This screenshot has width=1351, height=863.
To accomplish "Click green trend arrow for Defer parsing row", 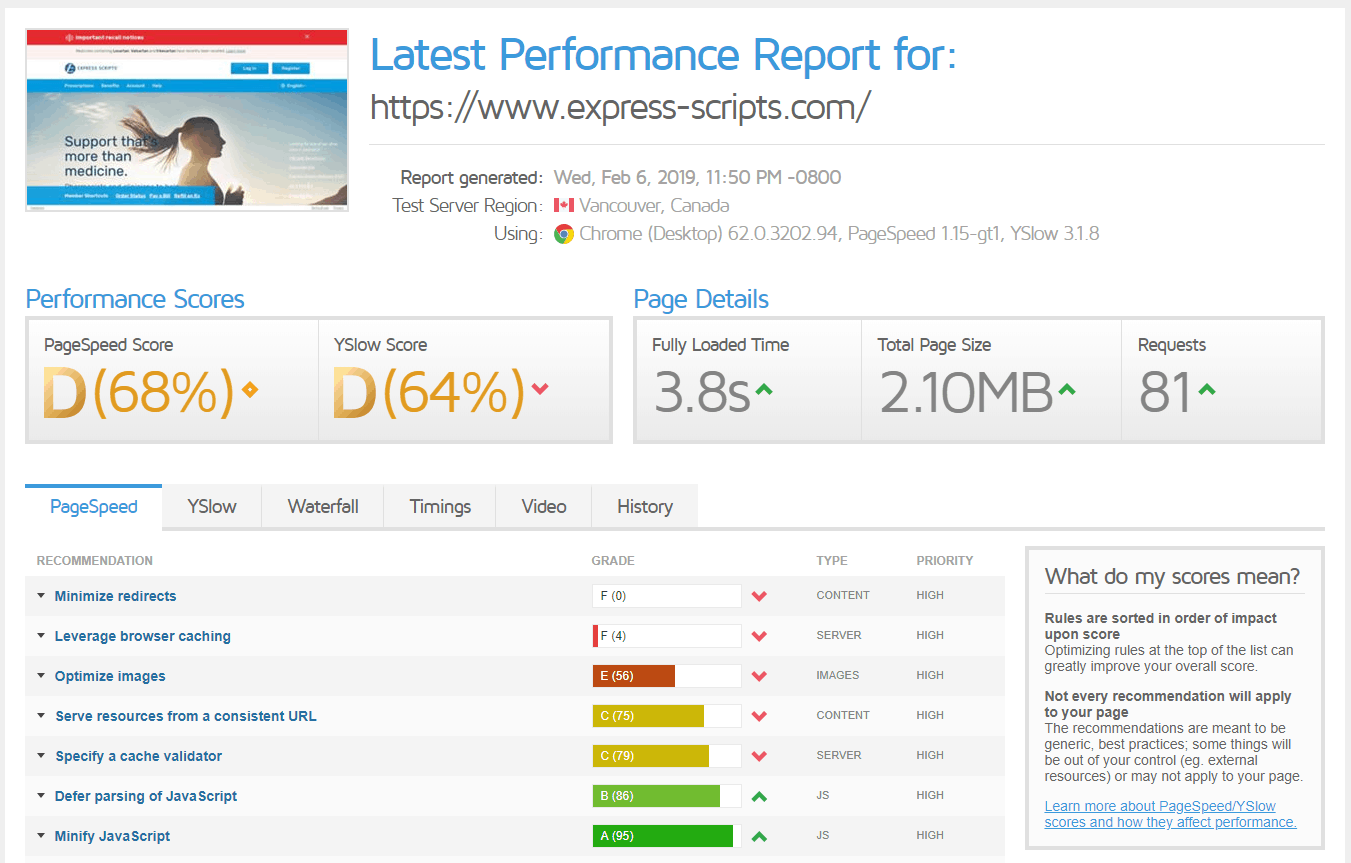I will pyautogui.click(x=759, y=796).
